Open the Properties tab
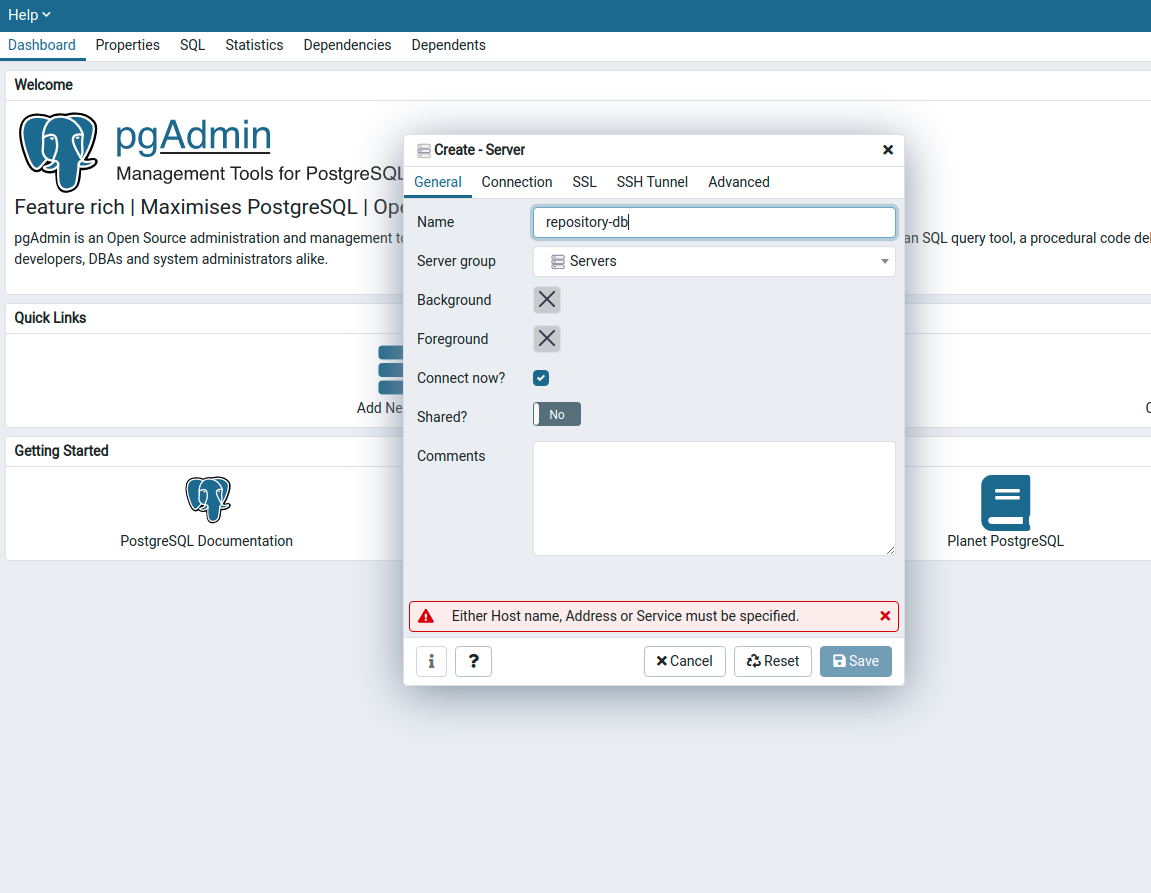Viewport: 1151px width, 893px height. (x=128, y=45)
